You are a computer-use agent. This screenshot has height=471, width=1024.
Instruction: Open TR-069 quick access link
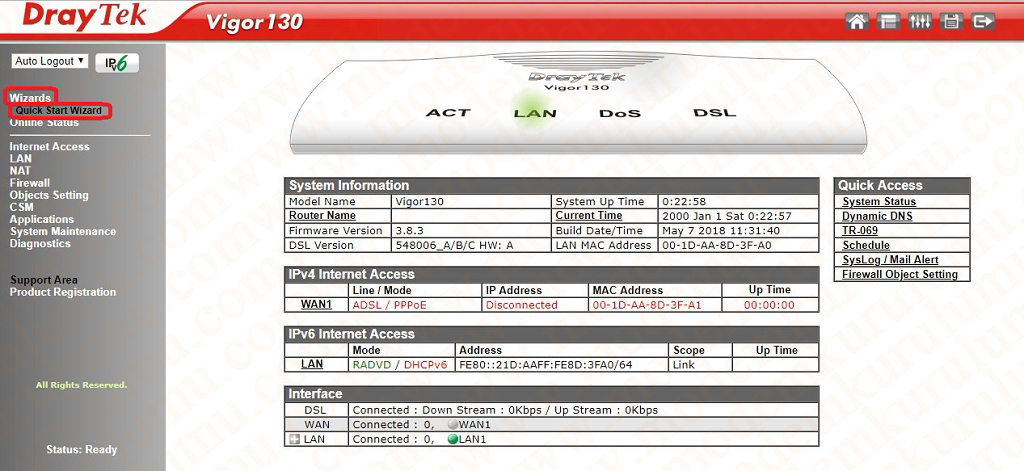pyautogui.click(x=860, y=231)
